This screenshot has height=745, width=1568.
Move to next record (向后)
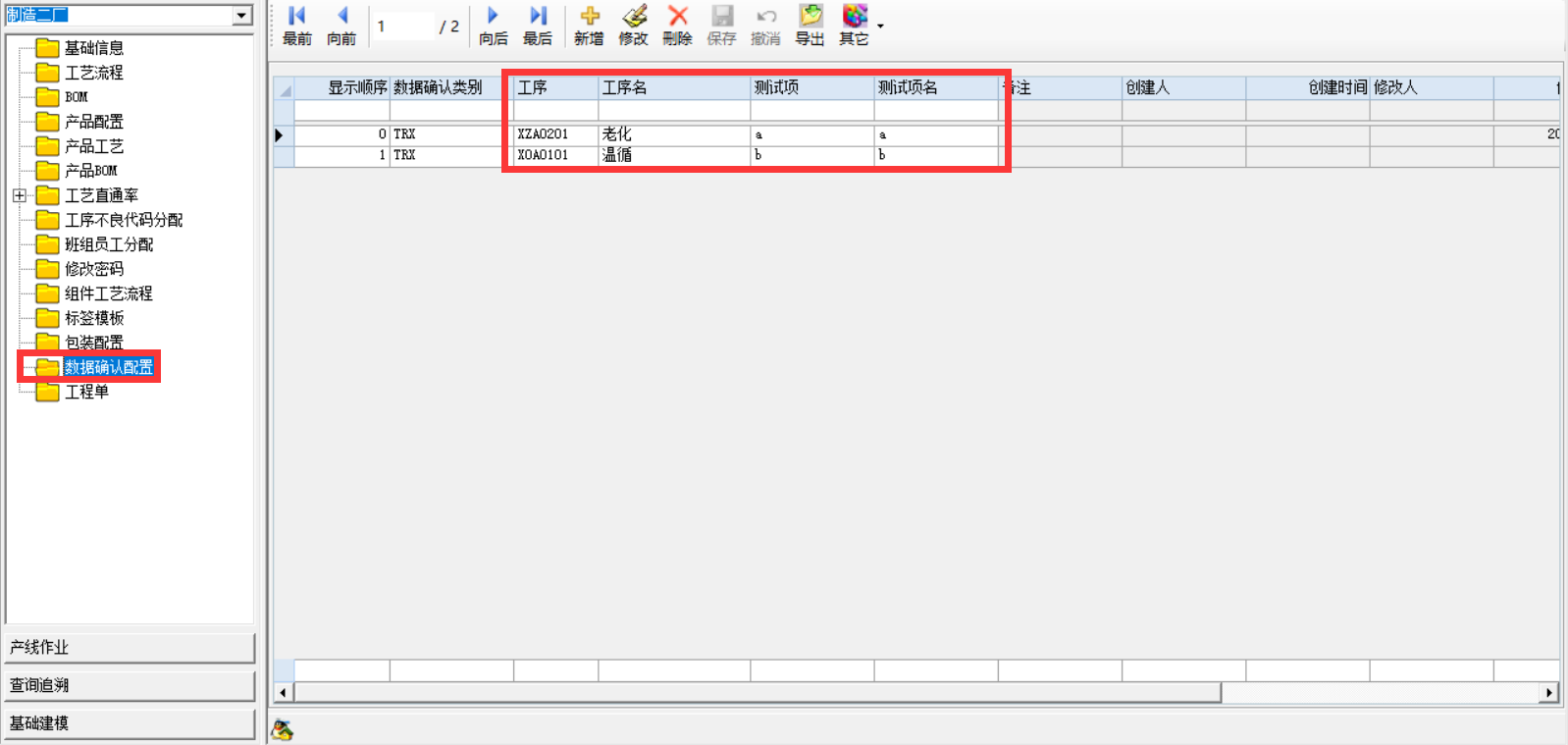coord(493,26)
